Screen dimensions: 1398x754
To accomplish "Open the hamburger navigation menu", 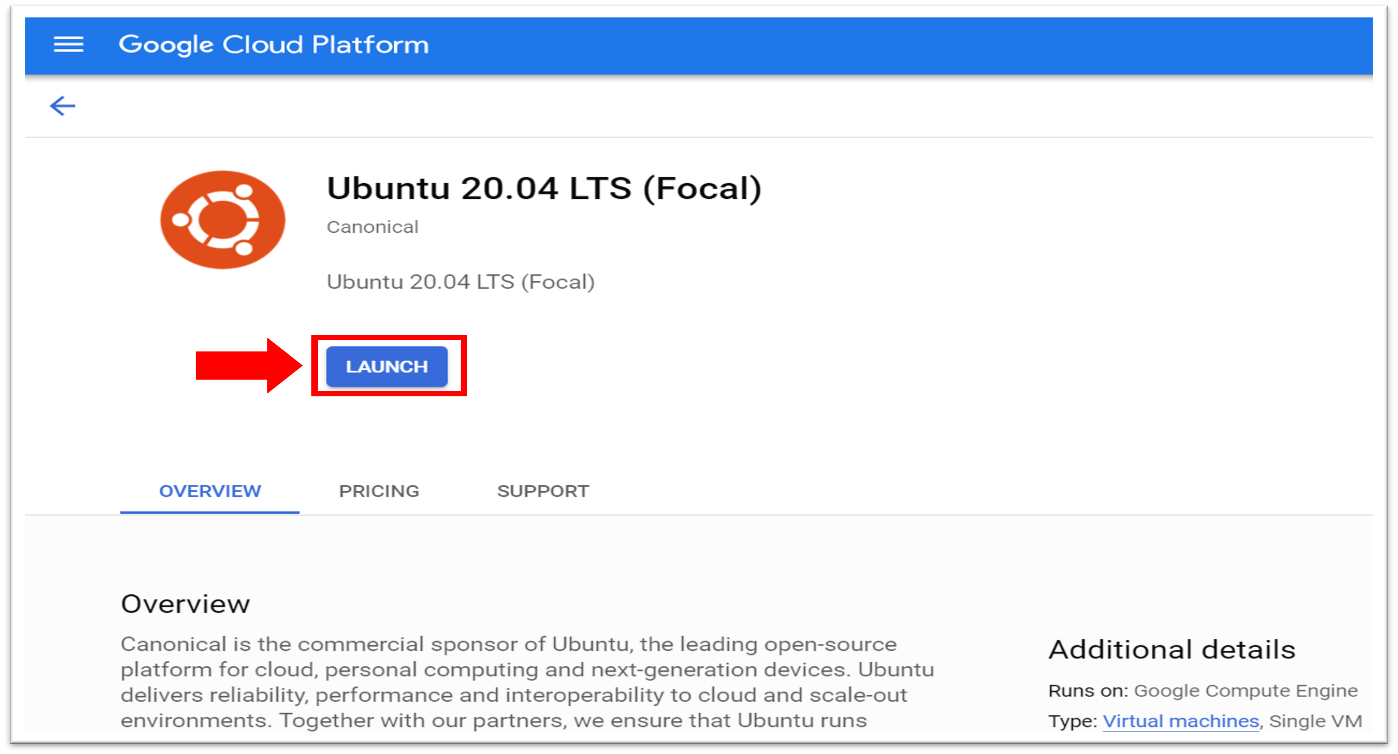I will (69, 45).
